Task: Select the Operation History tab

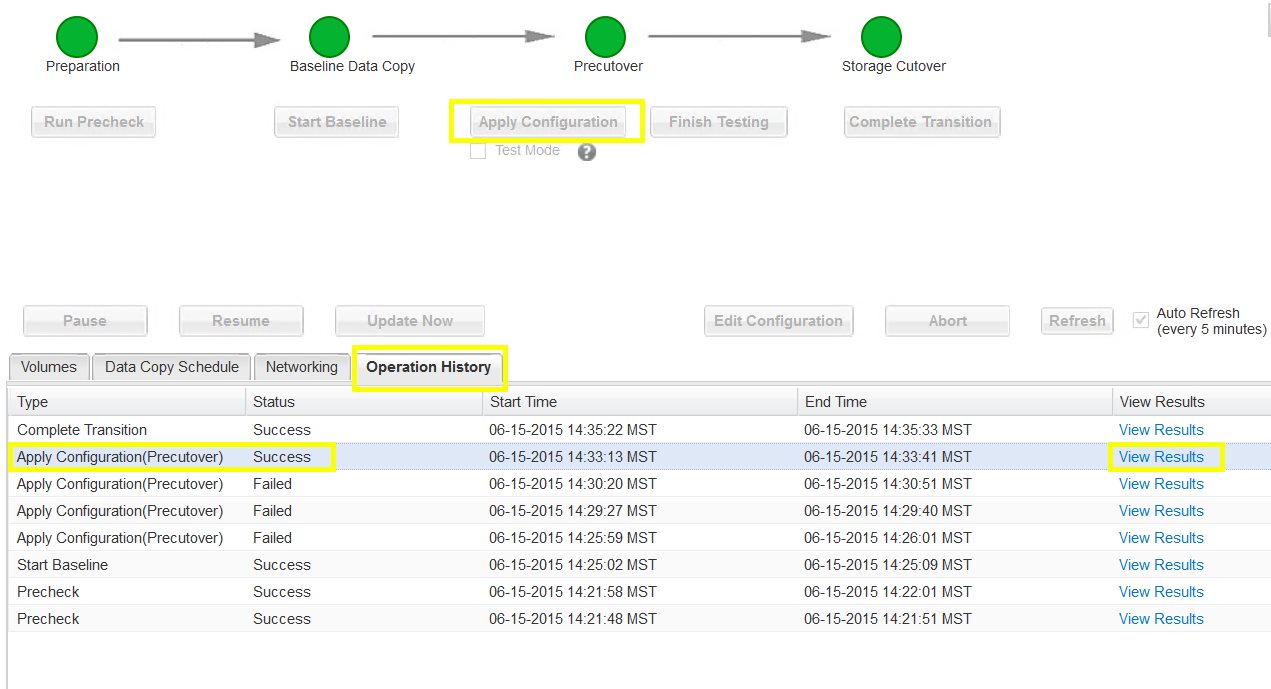Action: [x=428, y=367]
